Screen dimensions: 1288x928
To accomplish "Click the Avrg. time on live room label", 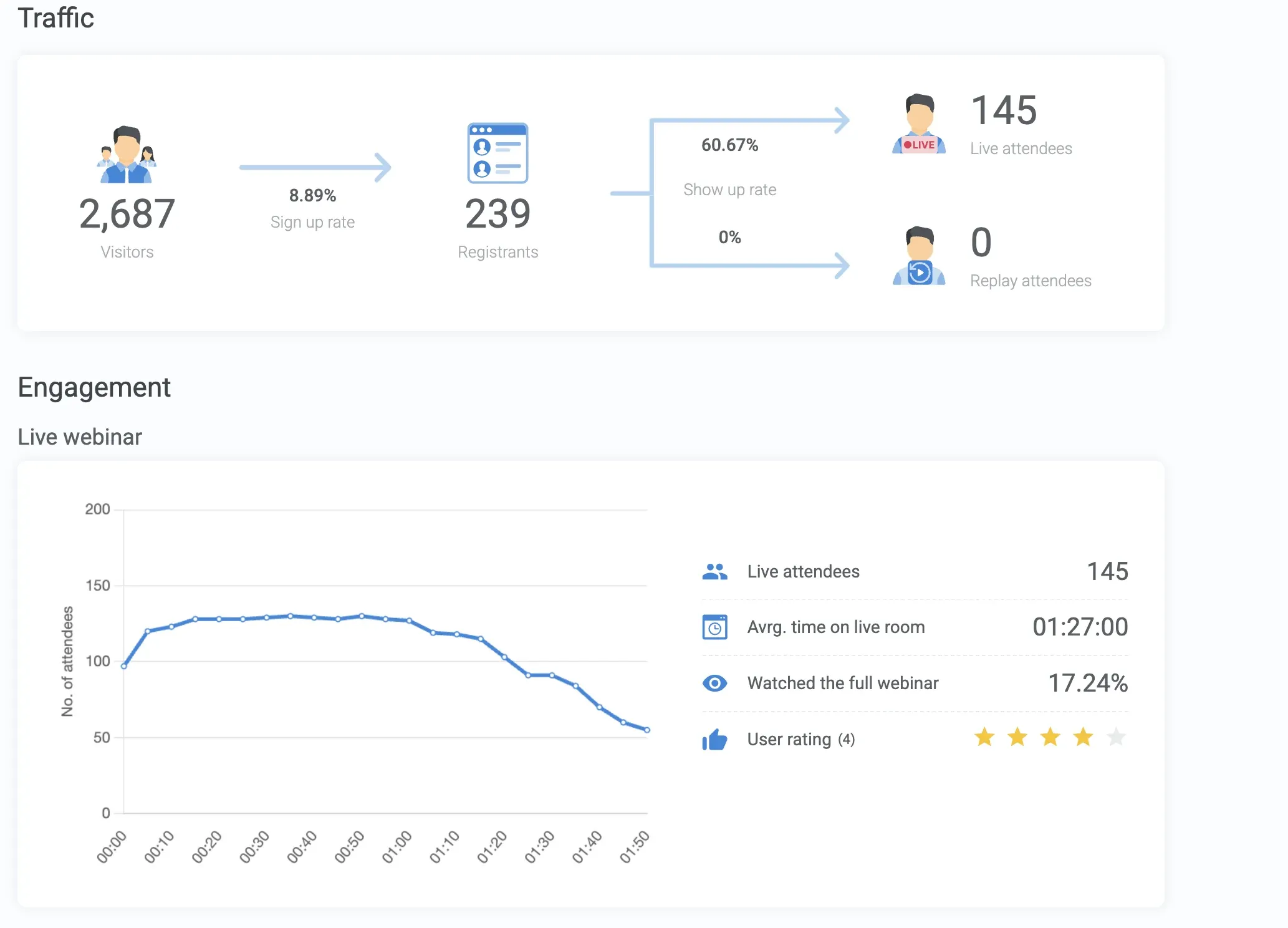I will point(836,627).
